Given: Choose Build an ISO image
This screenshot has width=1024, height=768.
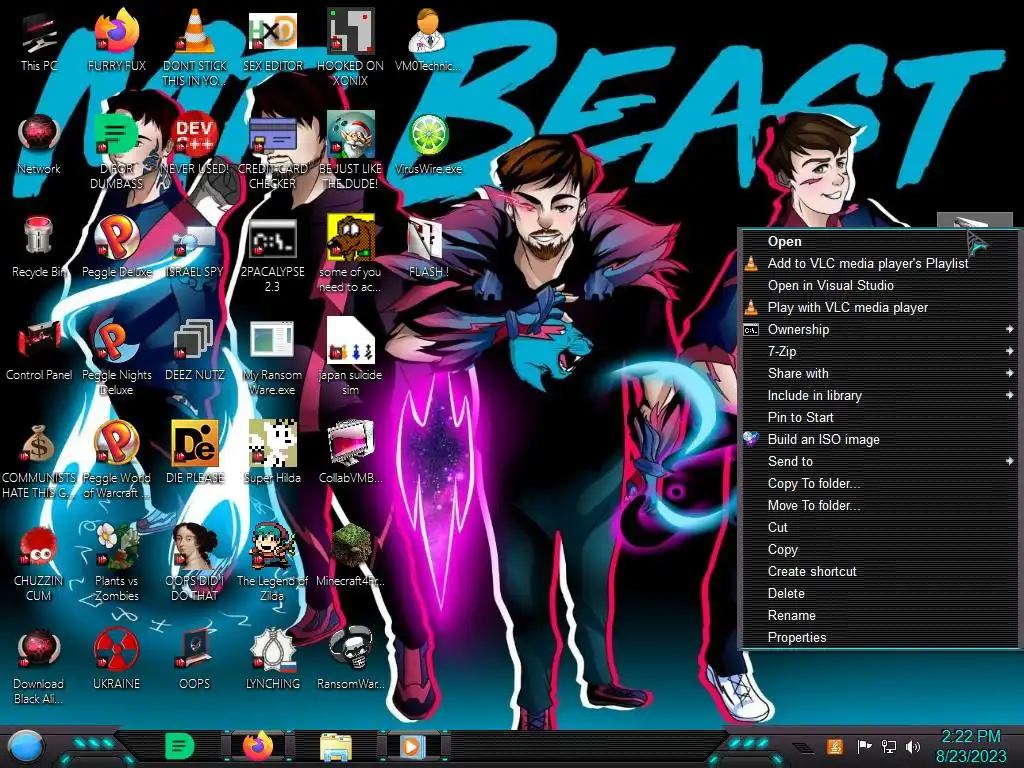Looking at the screenshot, I should coord(880,440).
